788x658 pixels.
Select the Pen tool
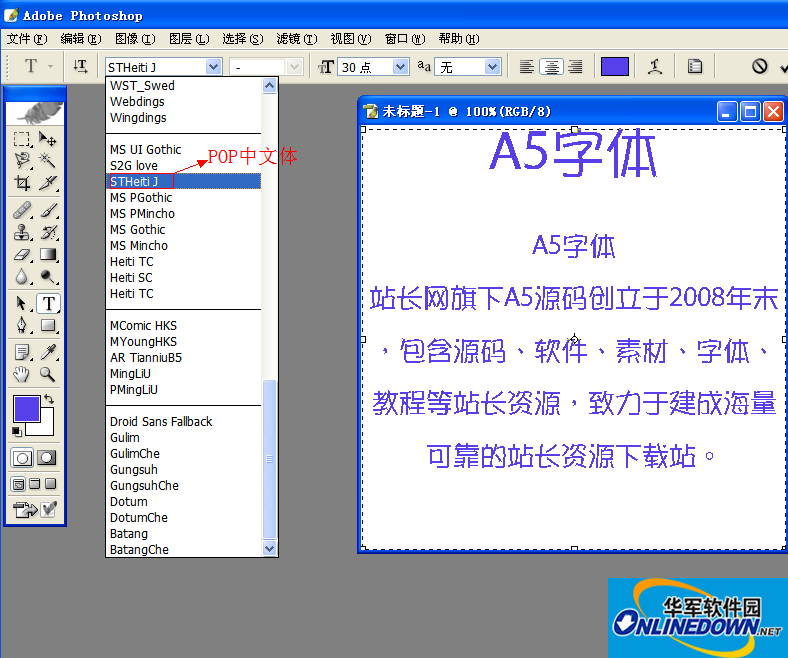(x=22, y=325)
